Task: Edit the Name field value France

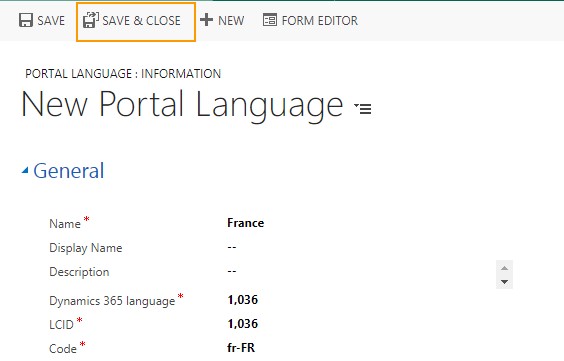Action: (x=246, y=223)
